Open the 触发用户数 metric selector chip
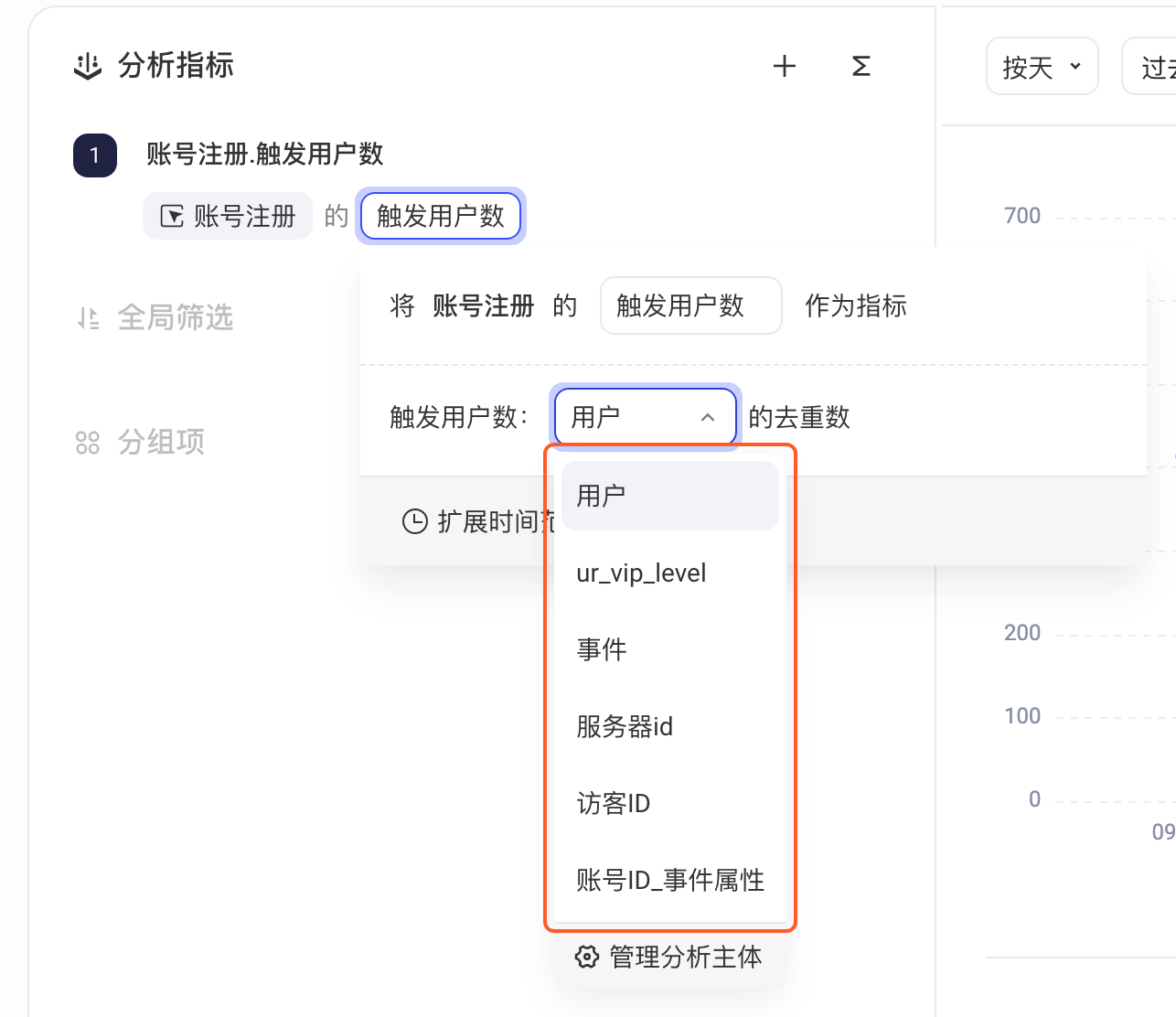This screenshot has width=1176, height=1017. (441, 217)
